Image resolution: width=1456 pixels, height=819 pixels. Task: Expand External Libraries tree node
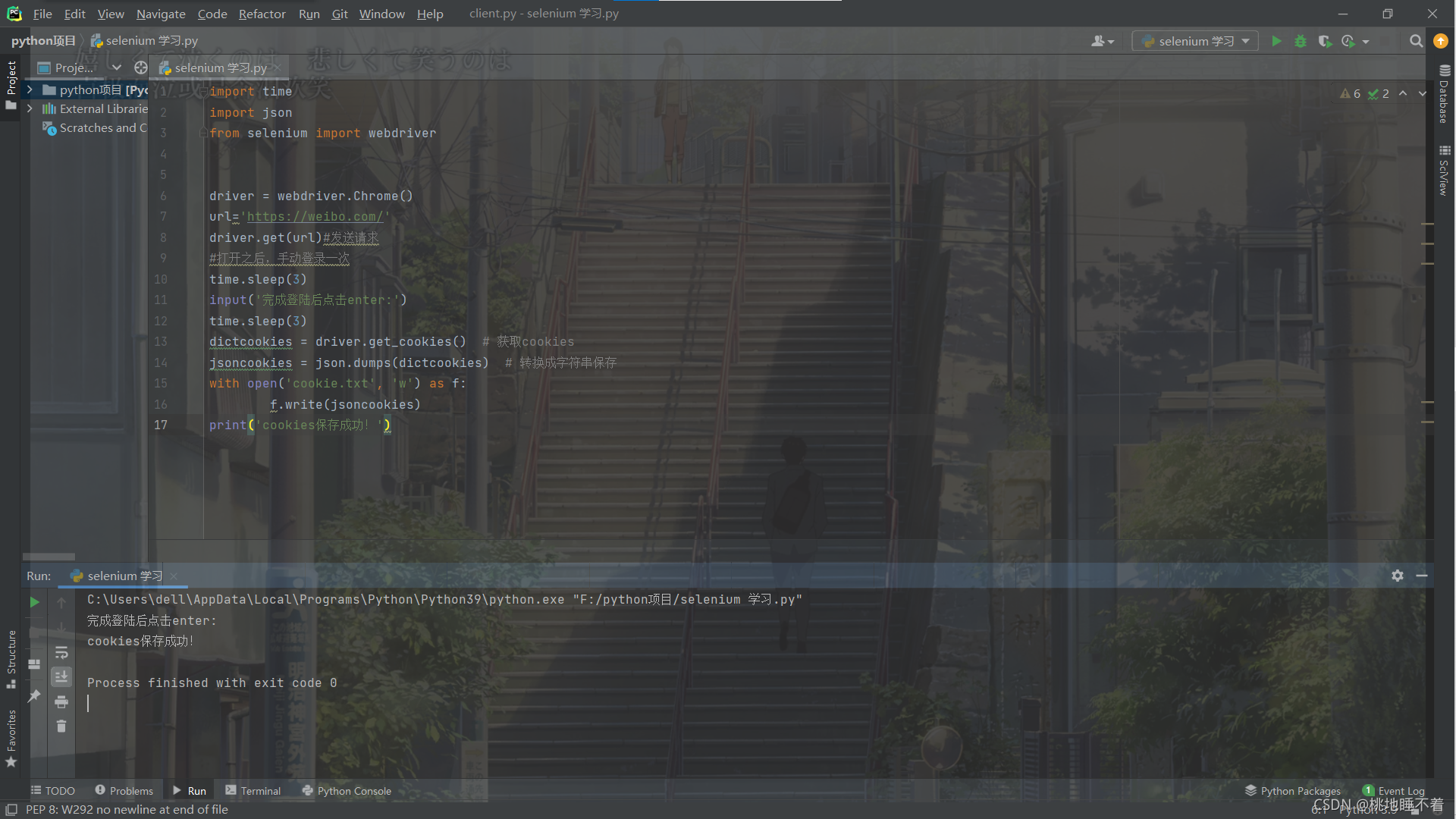(30, 108)
